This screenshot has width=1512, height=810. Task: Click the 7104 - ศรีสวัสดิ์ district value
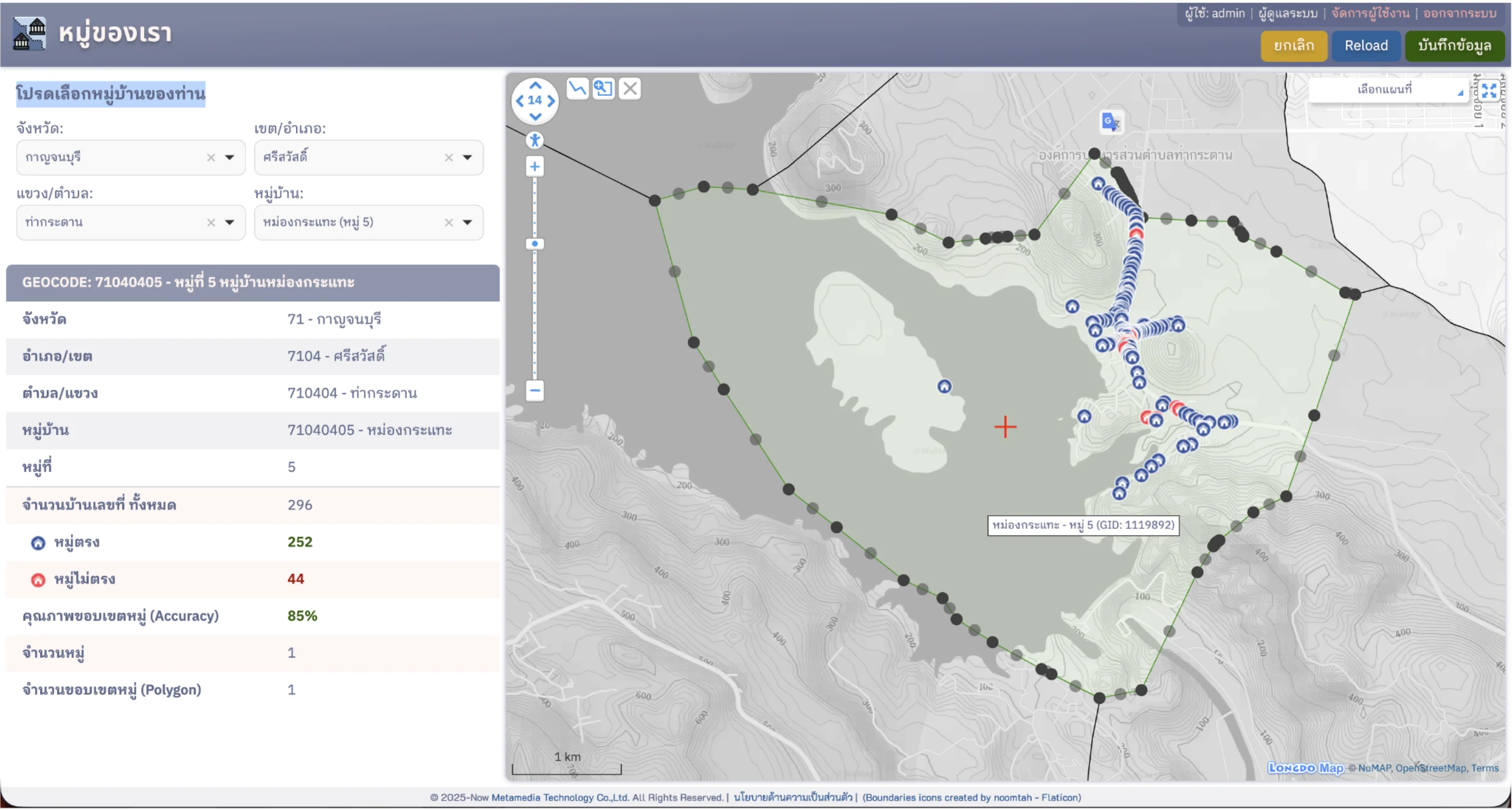tap(336, 356)
